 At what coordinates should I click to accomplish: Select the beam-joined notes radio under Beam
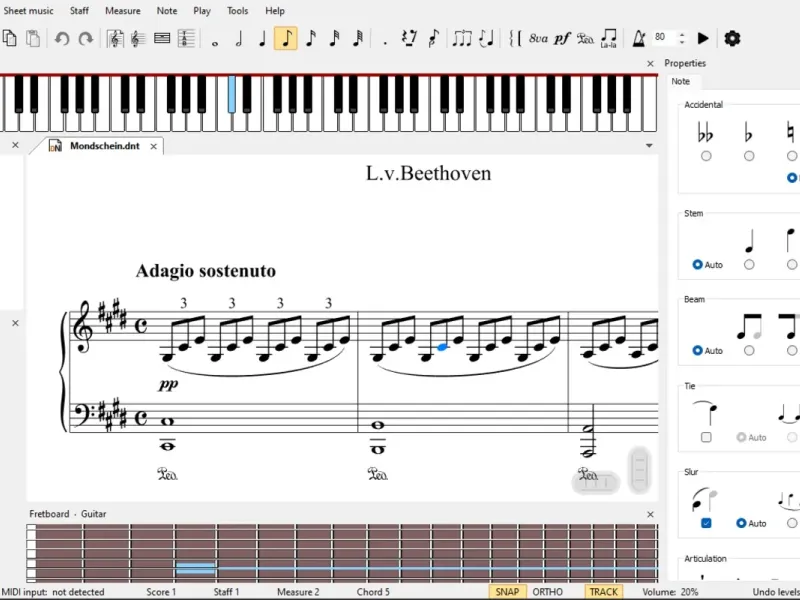pos(749,351)
